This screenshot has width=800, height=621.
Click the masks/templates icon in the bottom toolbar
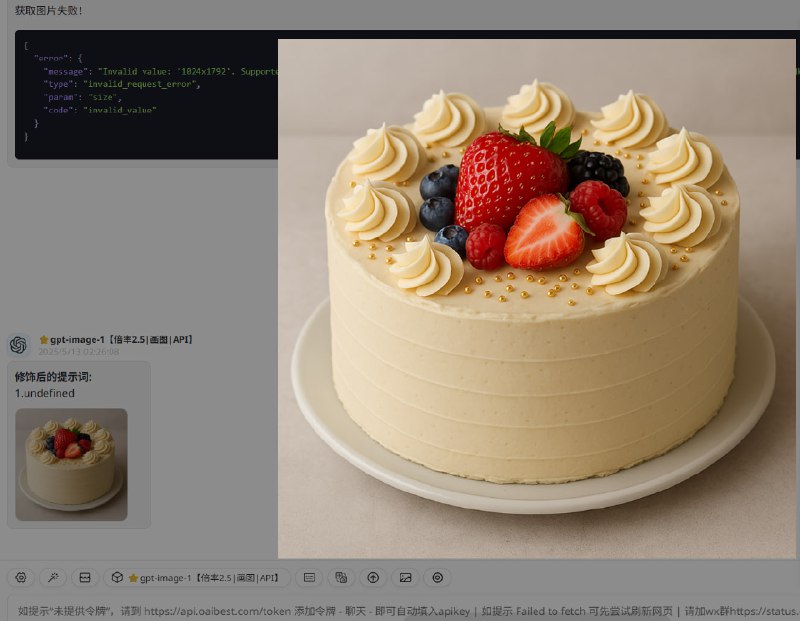[x=340, y=578]
